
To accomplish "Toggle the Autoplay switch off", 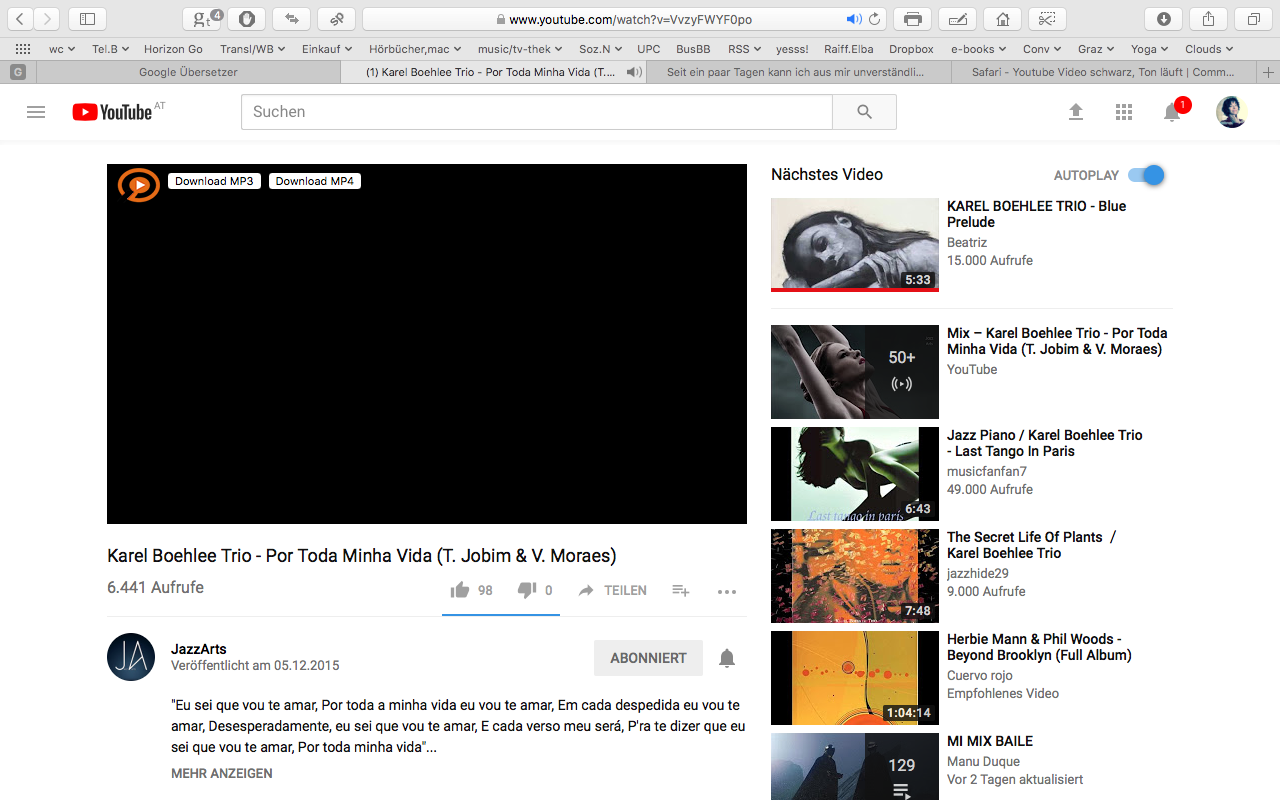I will pos(1146,175).
